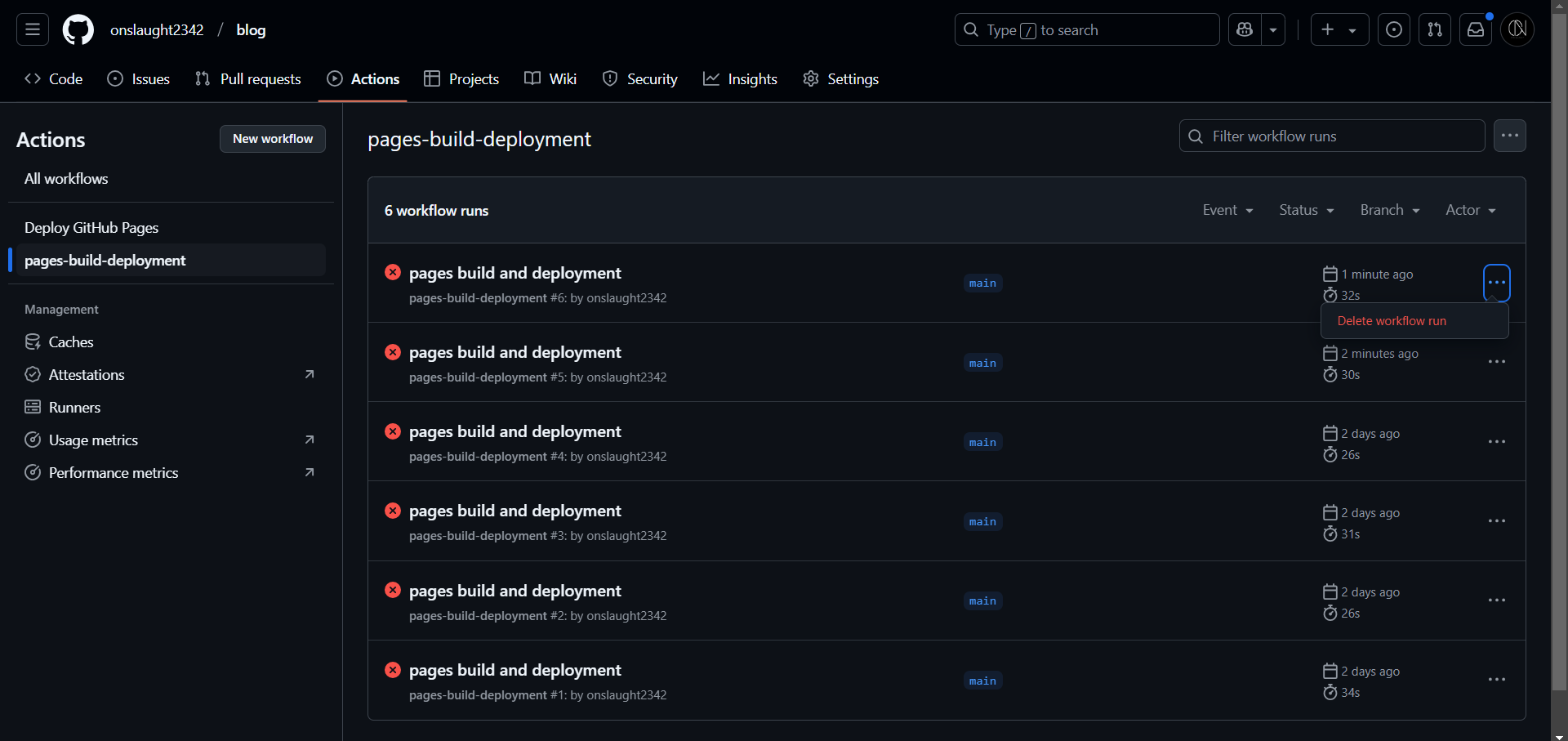Screen dimensions: 1568x741
Task: Switch to the Issues tab
Action: (x=139, y=78)
